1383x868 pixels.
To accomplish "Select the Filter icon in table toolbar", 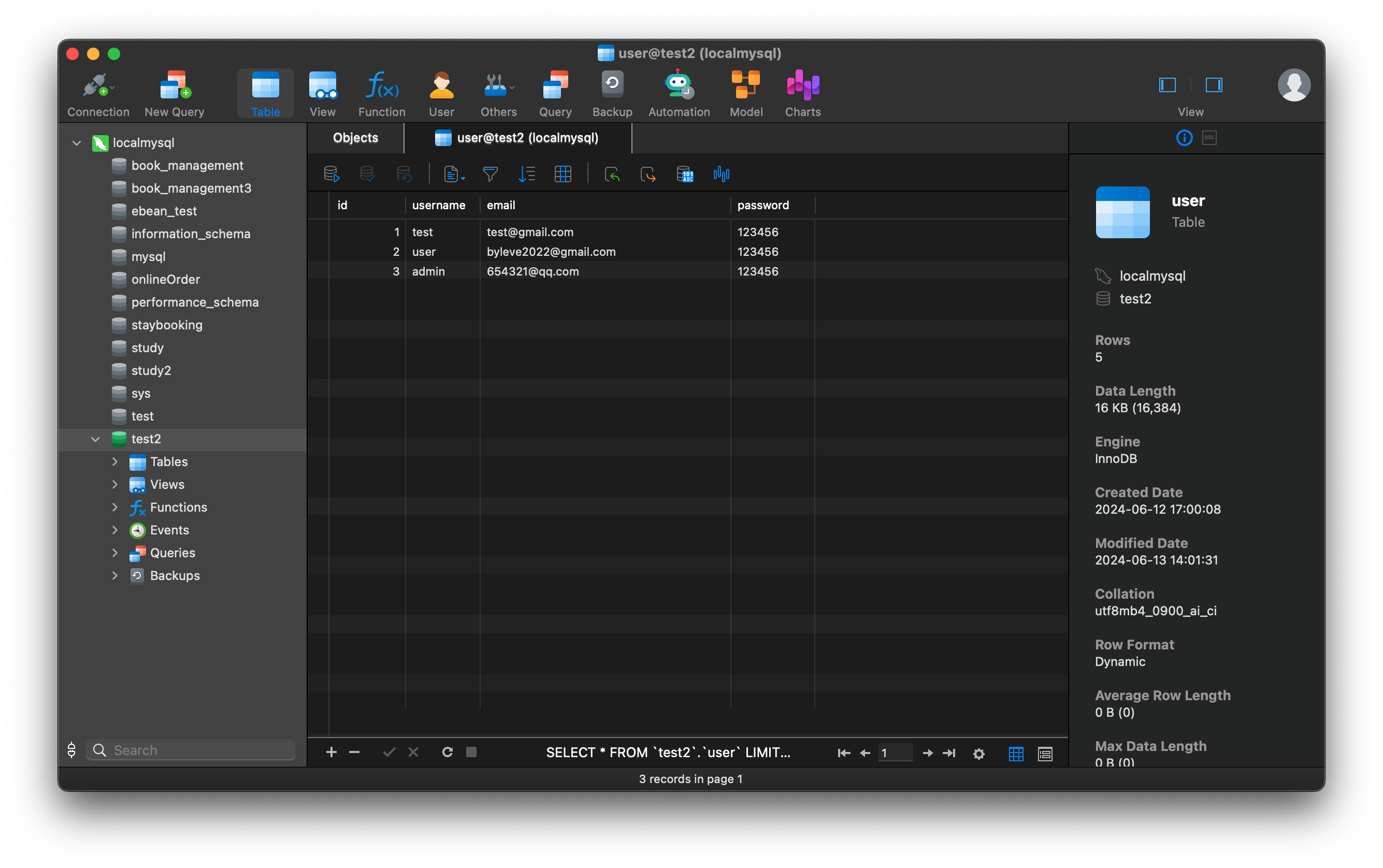I will (x=490, y=175).
